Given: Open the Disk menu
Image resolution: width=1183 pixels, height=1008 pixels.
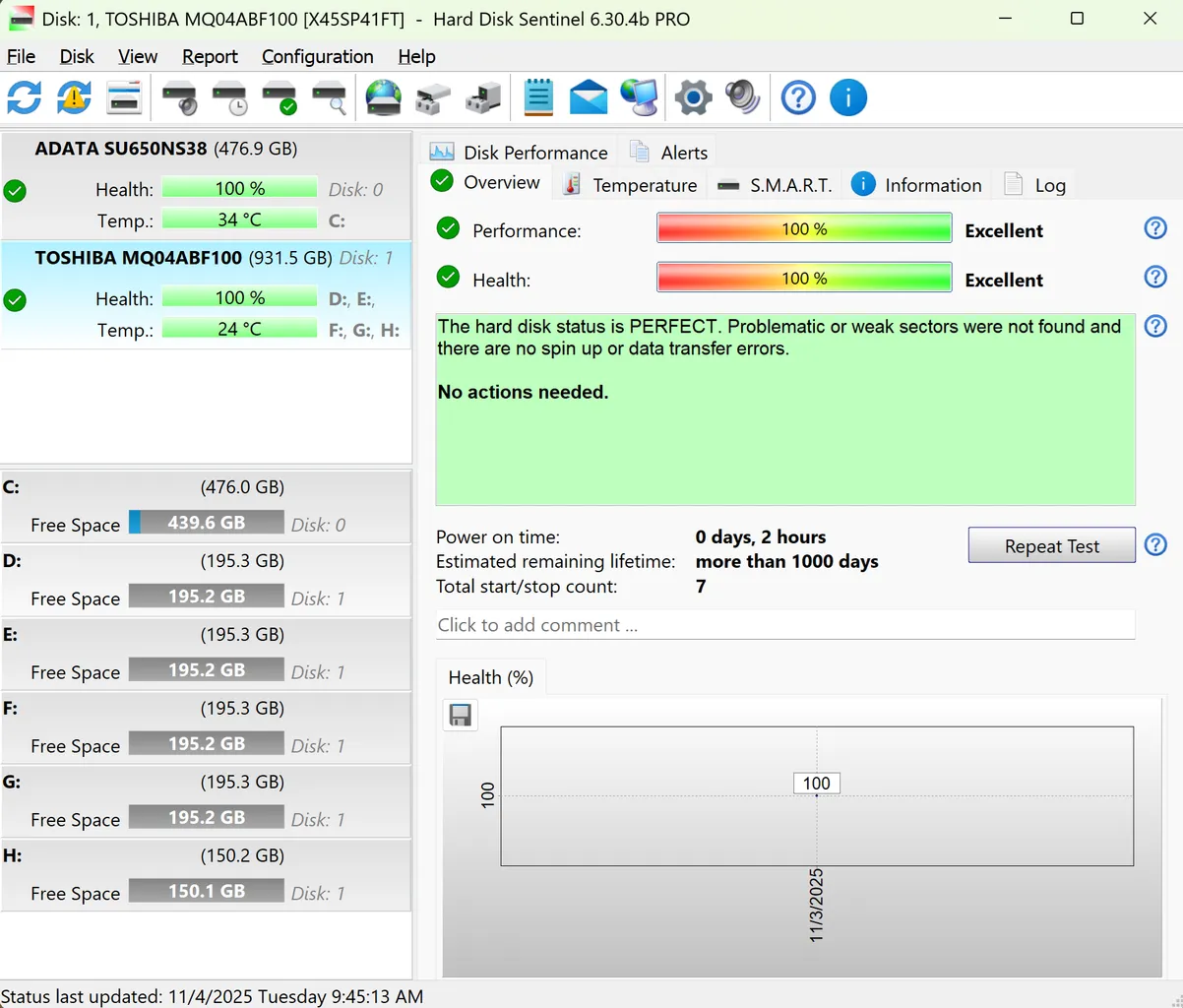Looking at the screenshot, I should coord(77,56).
